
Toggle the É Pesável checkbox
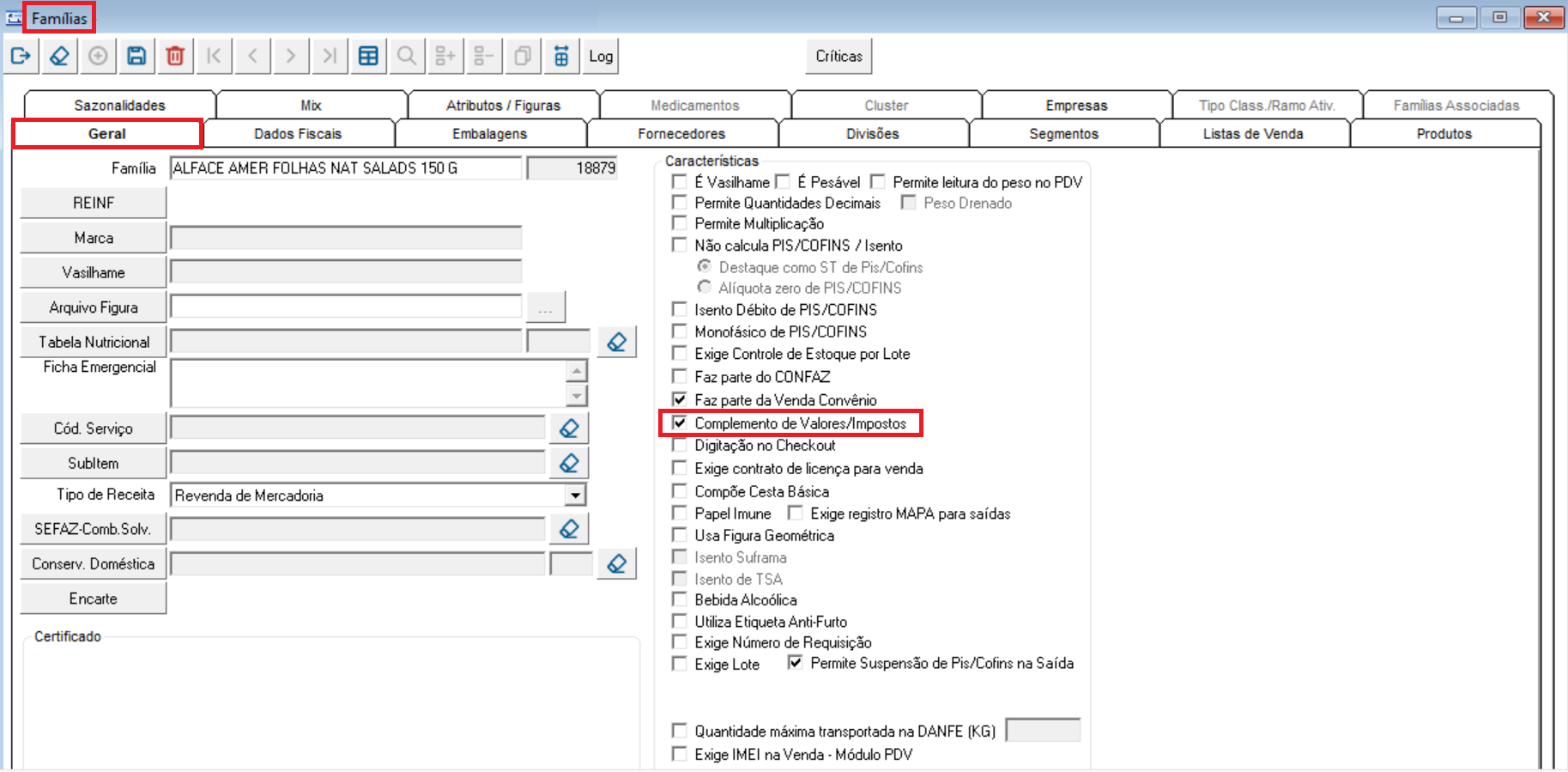tap(782, 181)
